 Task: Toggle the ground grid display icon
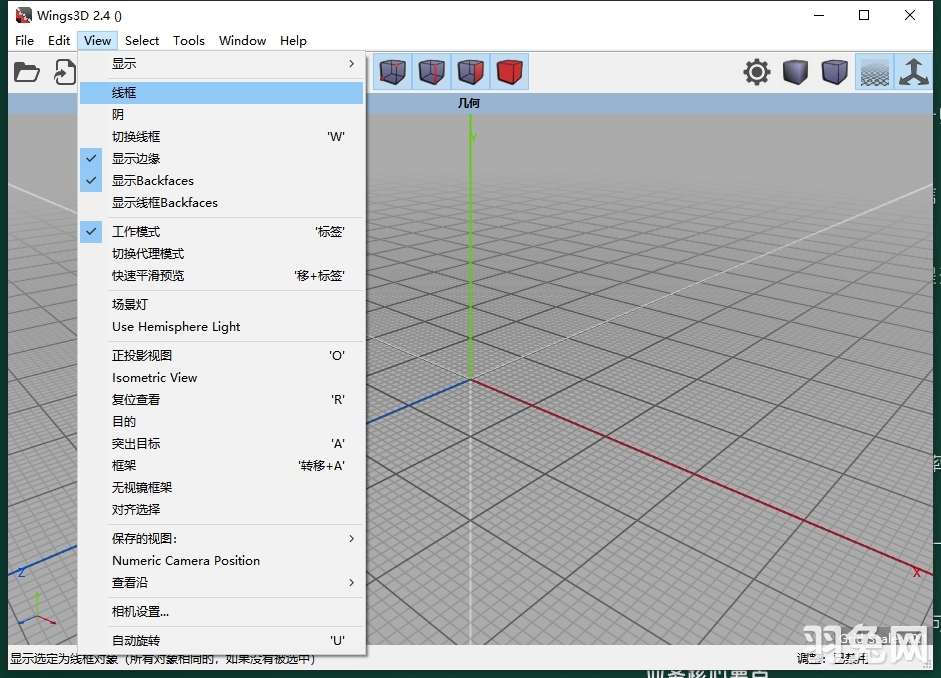click(874, 72)
